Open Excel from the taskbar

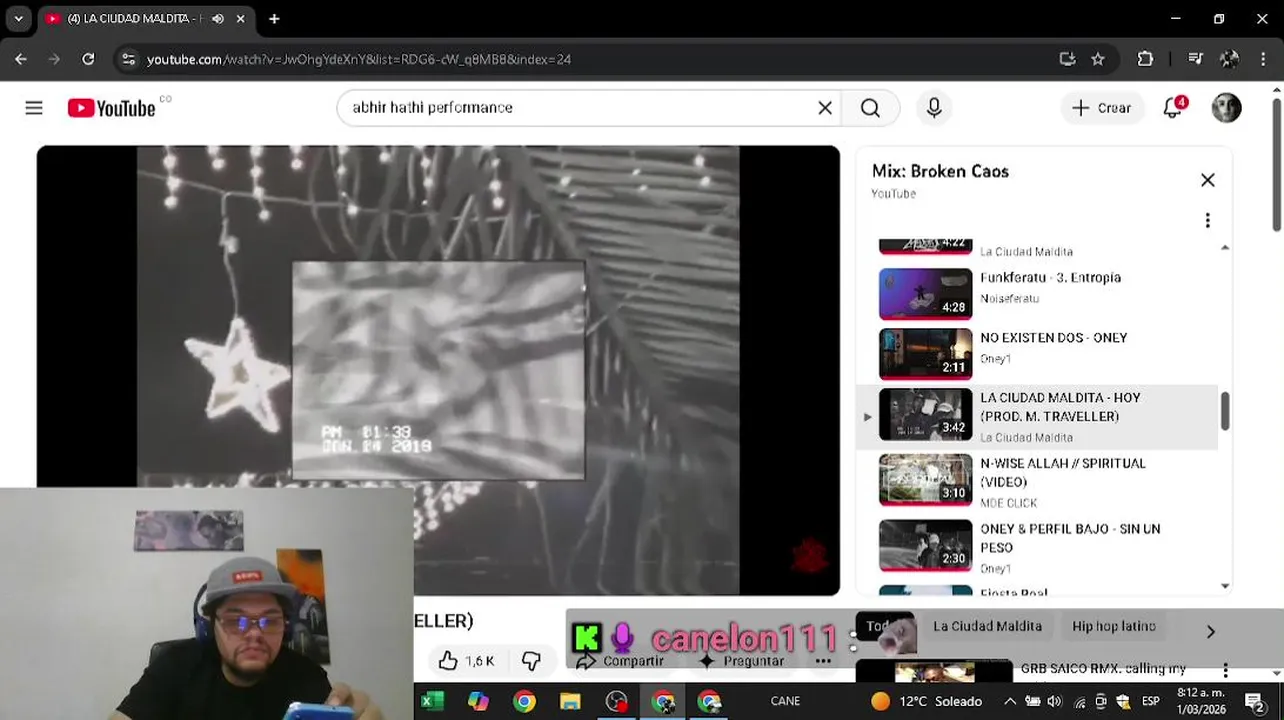point(432,701)
